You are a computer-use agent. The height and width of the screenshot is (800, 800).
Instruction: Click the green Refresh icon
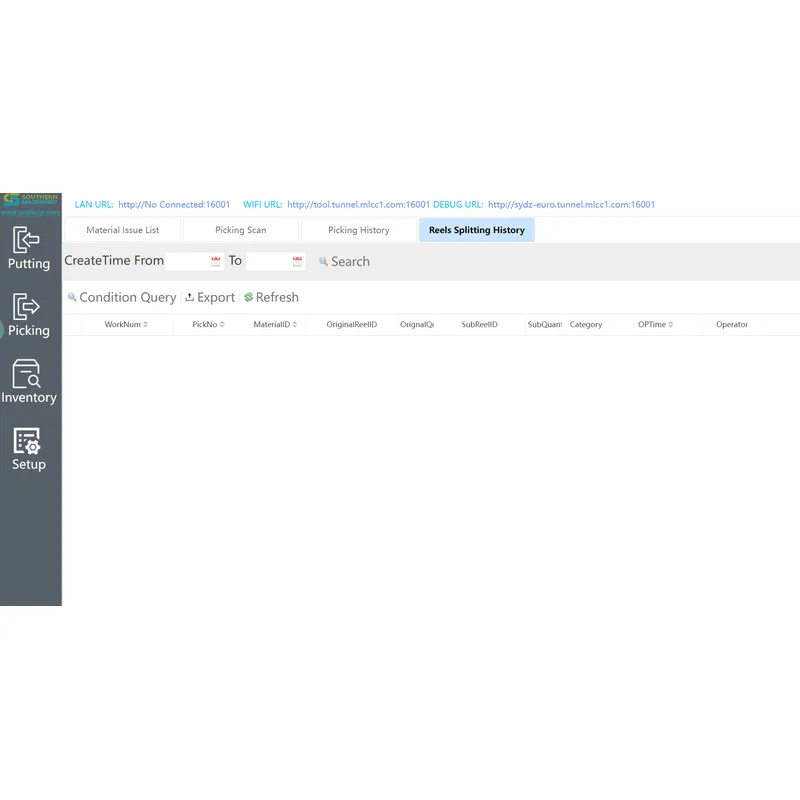pos(247,297)
